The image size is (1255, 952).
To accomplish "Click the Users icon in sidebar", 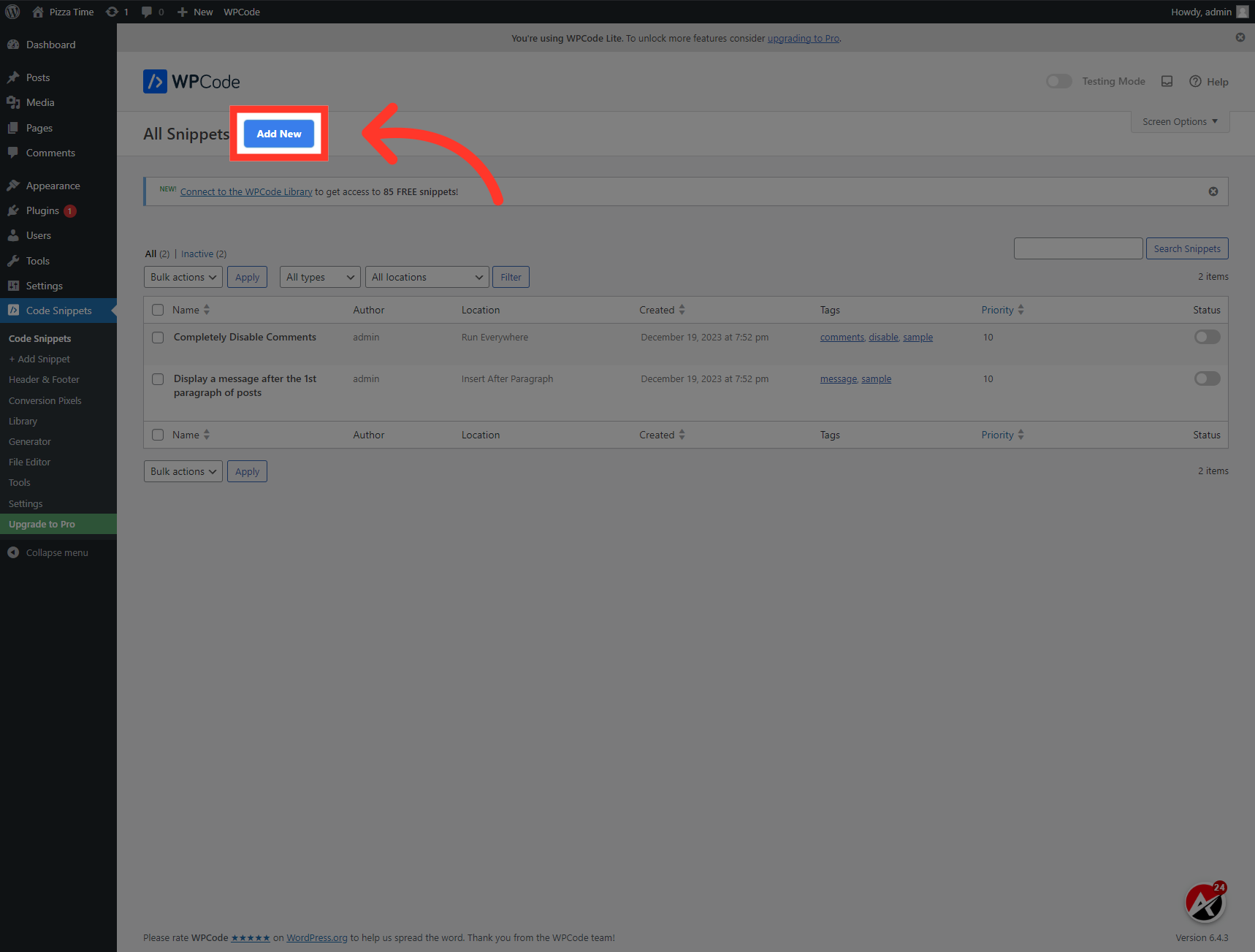I will [x=13, y=235].
